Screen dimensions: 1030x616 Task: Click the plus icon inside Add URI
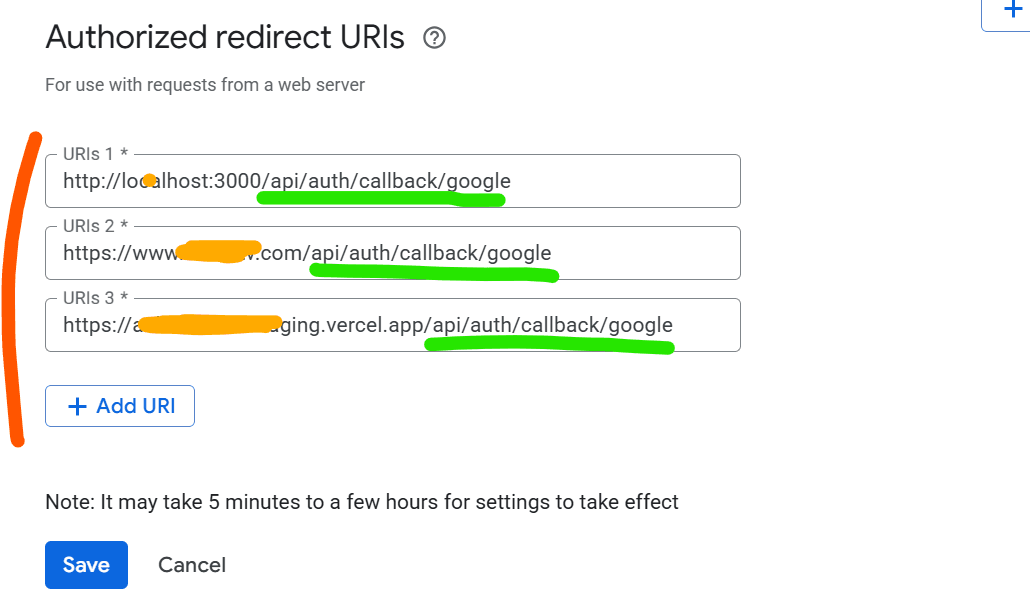click(x=76, y=406)
